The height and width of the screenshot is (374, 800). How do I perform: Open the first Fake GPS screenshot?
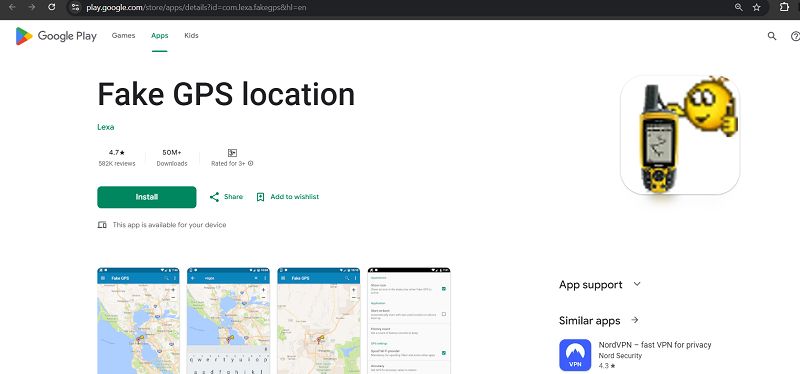pos(139,320)
